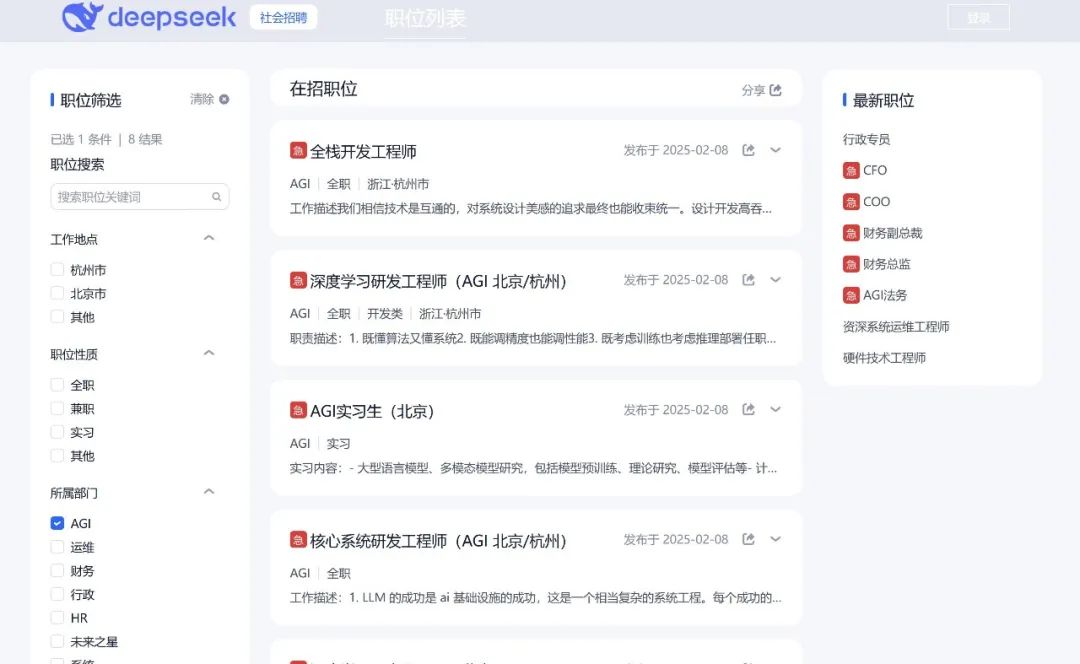Click the urgent badge on 深度学习研发工程师

[x=298, y=280]
